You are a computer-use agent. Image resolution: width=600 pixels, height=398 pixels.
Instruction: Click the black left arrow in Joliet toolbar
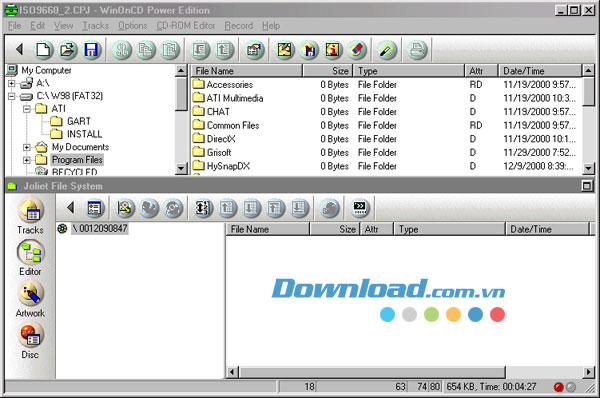click(70, 208)
